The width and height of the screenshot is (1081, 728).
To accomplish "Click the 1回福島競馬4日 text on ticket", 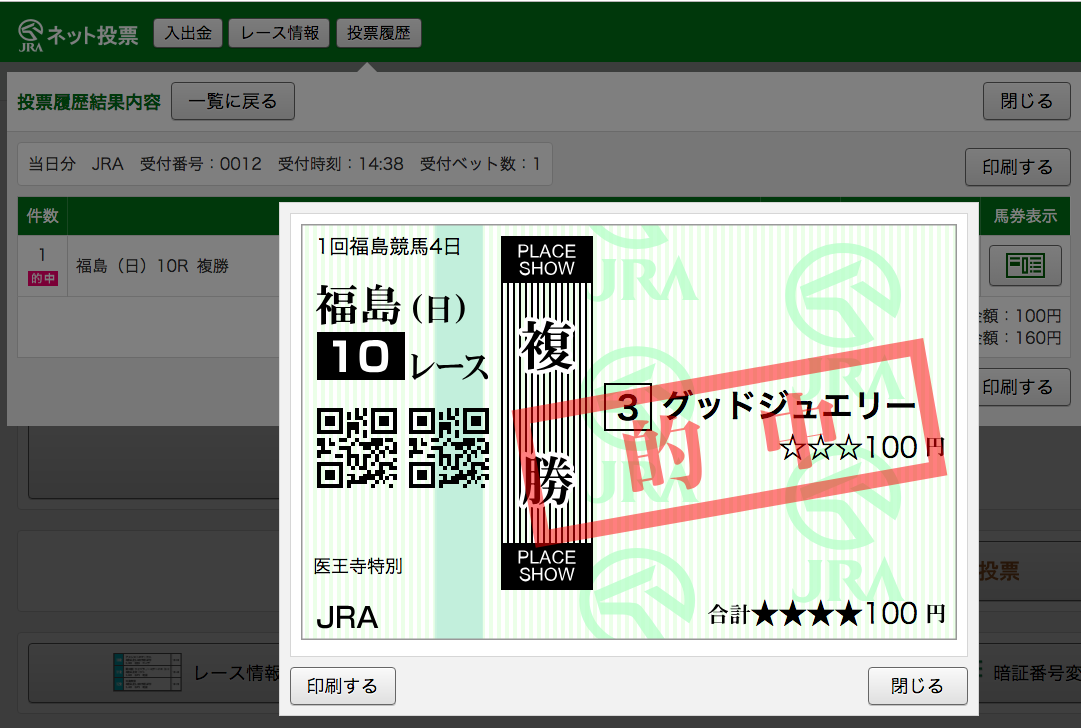I will [x=389, y=246].
